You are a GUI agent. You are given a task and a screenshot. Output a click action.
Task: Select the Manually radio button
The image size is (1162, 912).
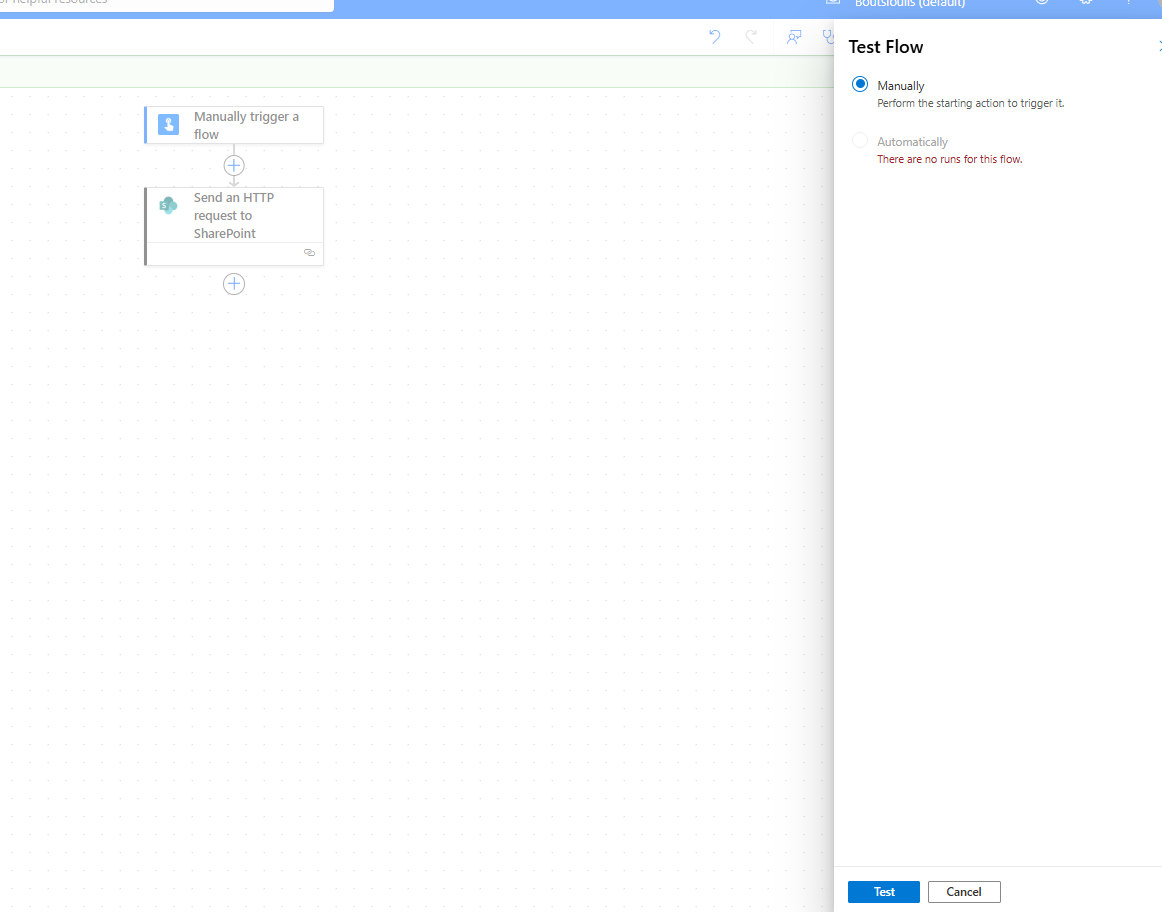tap(860, 85)
